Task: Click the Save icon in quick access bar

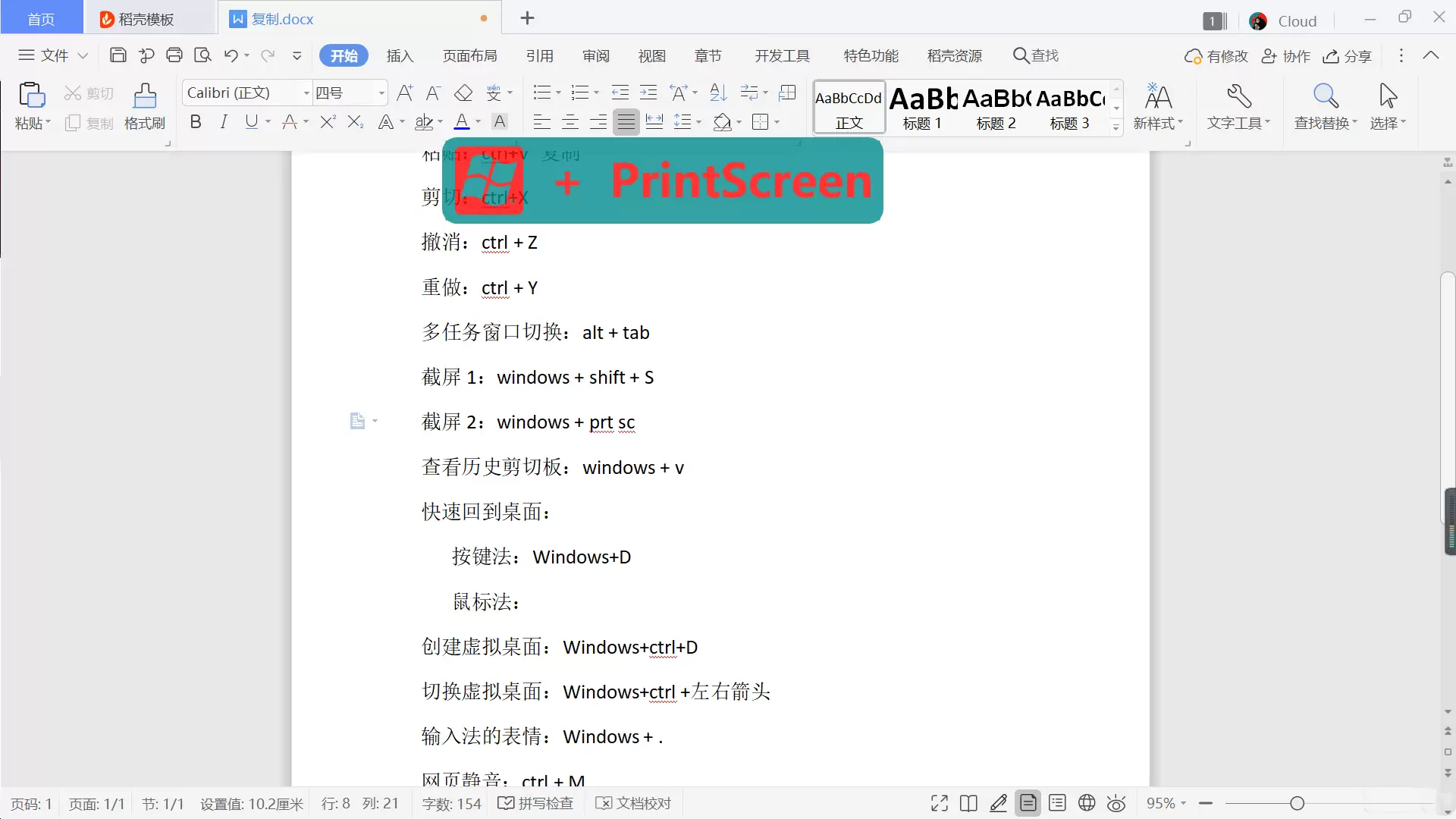Action: pyautogui.click(x=118, y=55)
